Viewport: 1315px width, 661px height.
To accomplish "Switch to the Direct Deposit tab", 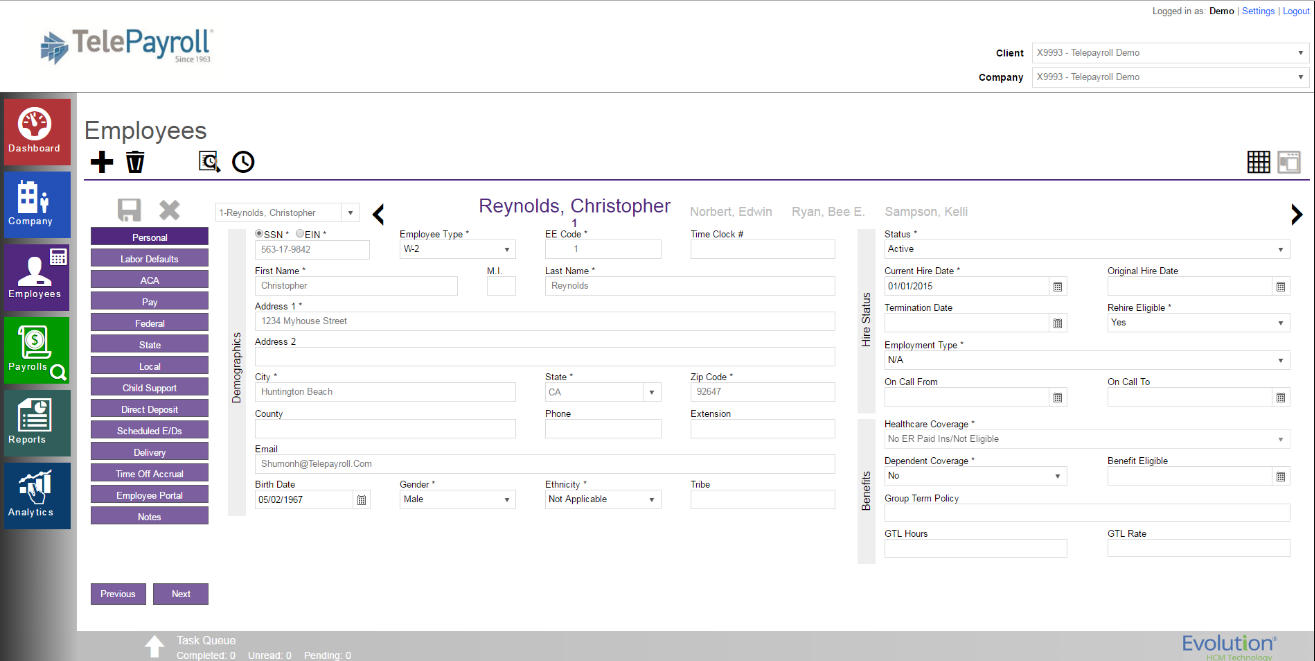I will click(x=149, y=408).
